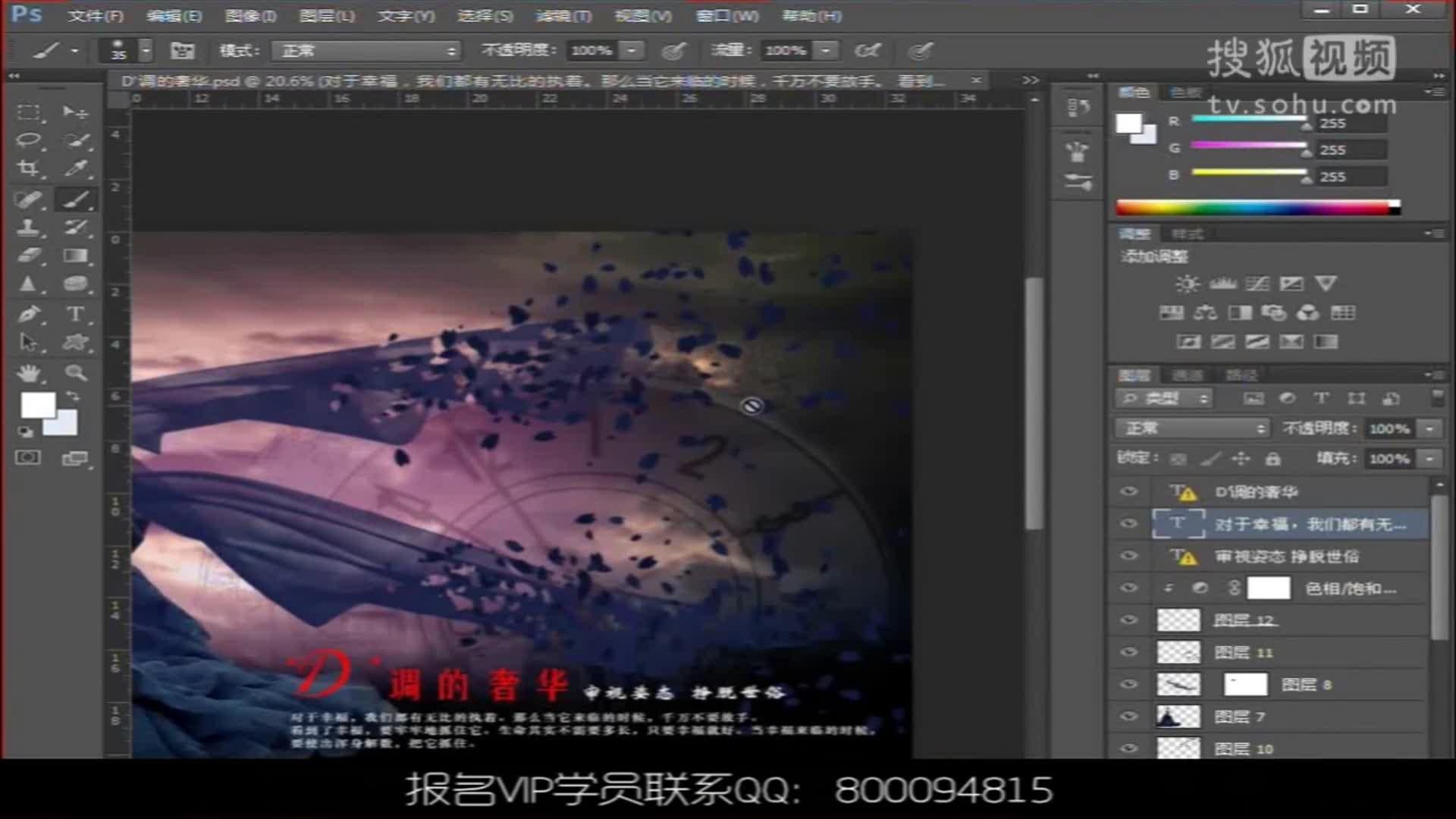The image size is (1456, 819).
Task: Select the Clone Stamp tool
Action: point(28,227)
